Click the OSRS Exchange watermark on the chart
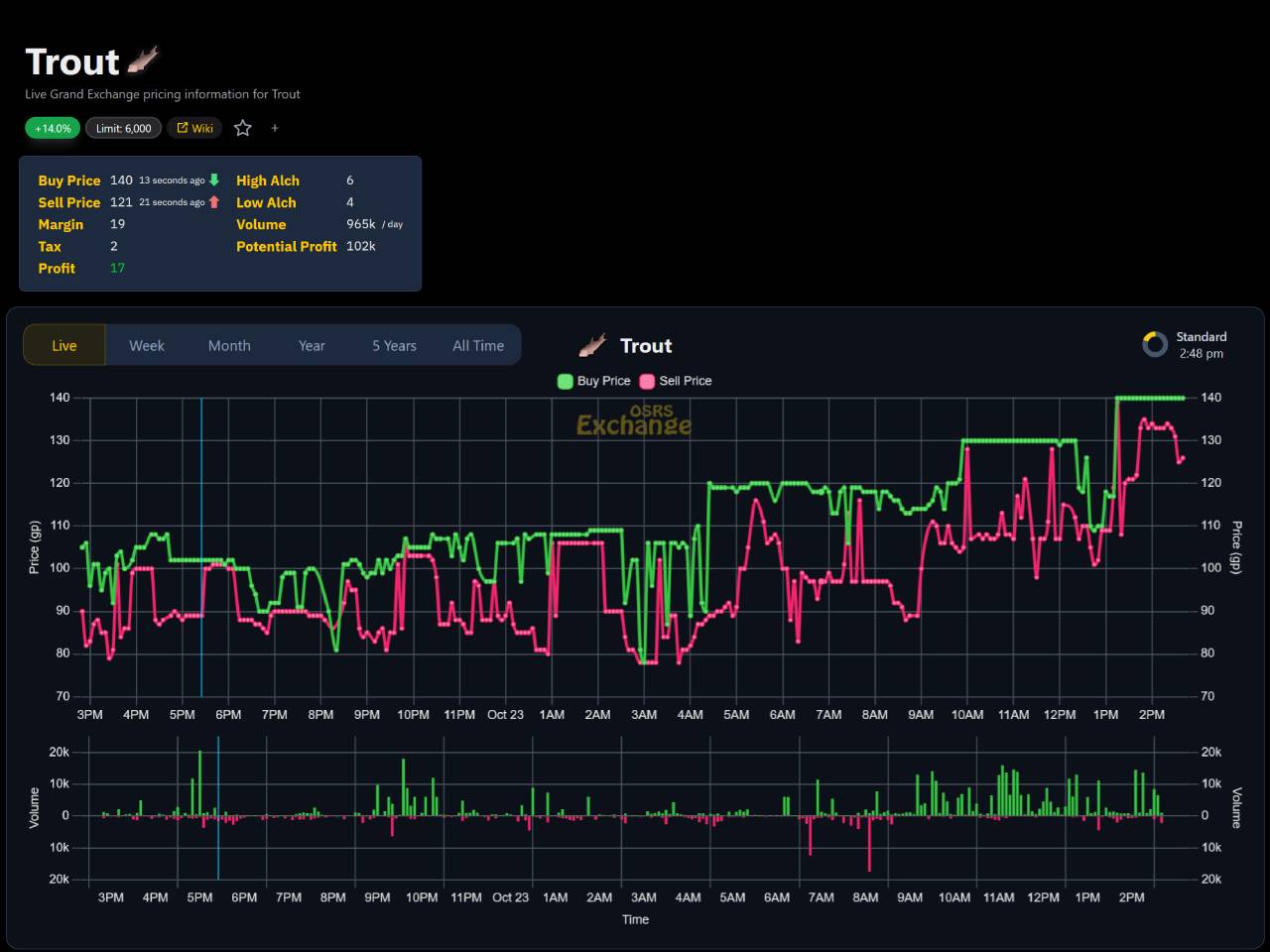The width and height of the screenshot is (1270, 952). 634,421
